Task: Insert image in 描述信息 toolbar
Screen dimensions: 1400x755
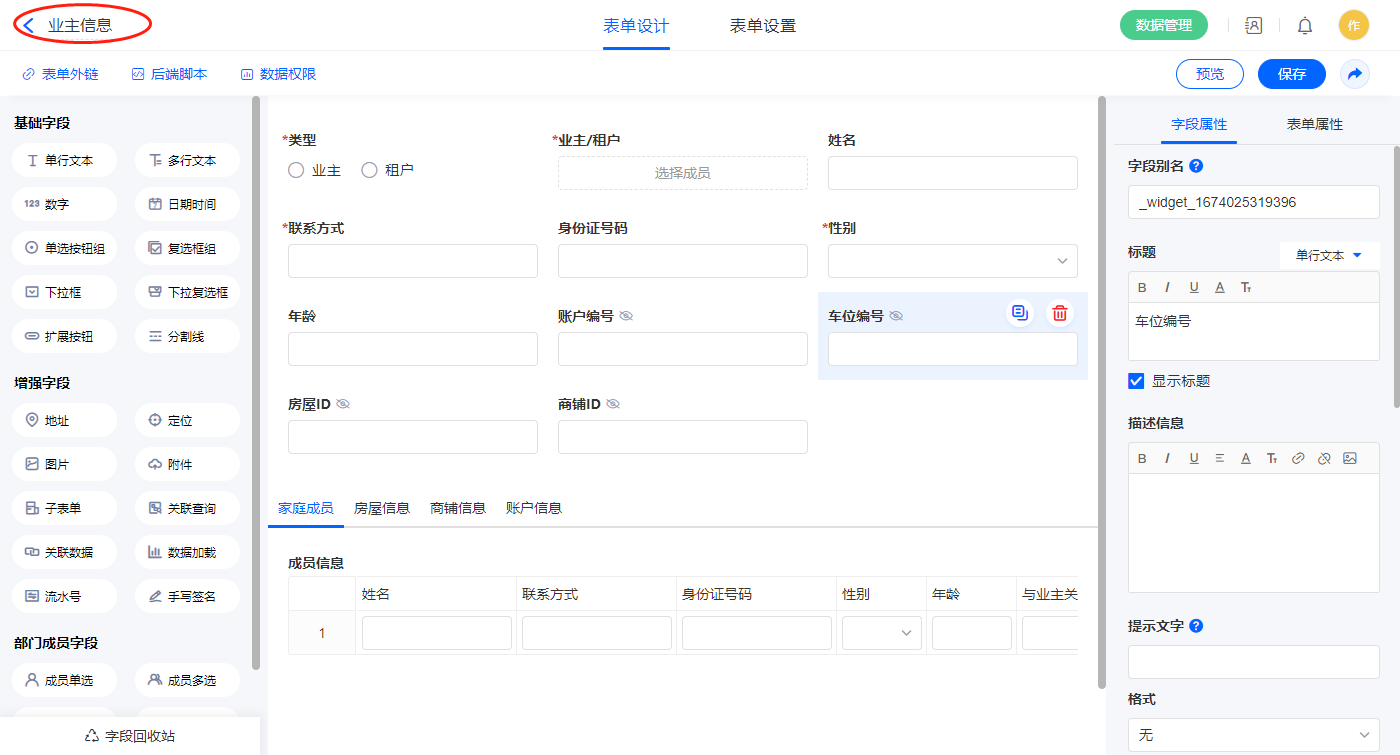Action: (1349, 458)
